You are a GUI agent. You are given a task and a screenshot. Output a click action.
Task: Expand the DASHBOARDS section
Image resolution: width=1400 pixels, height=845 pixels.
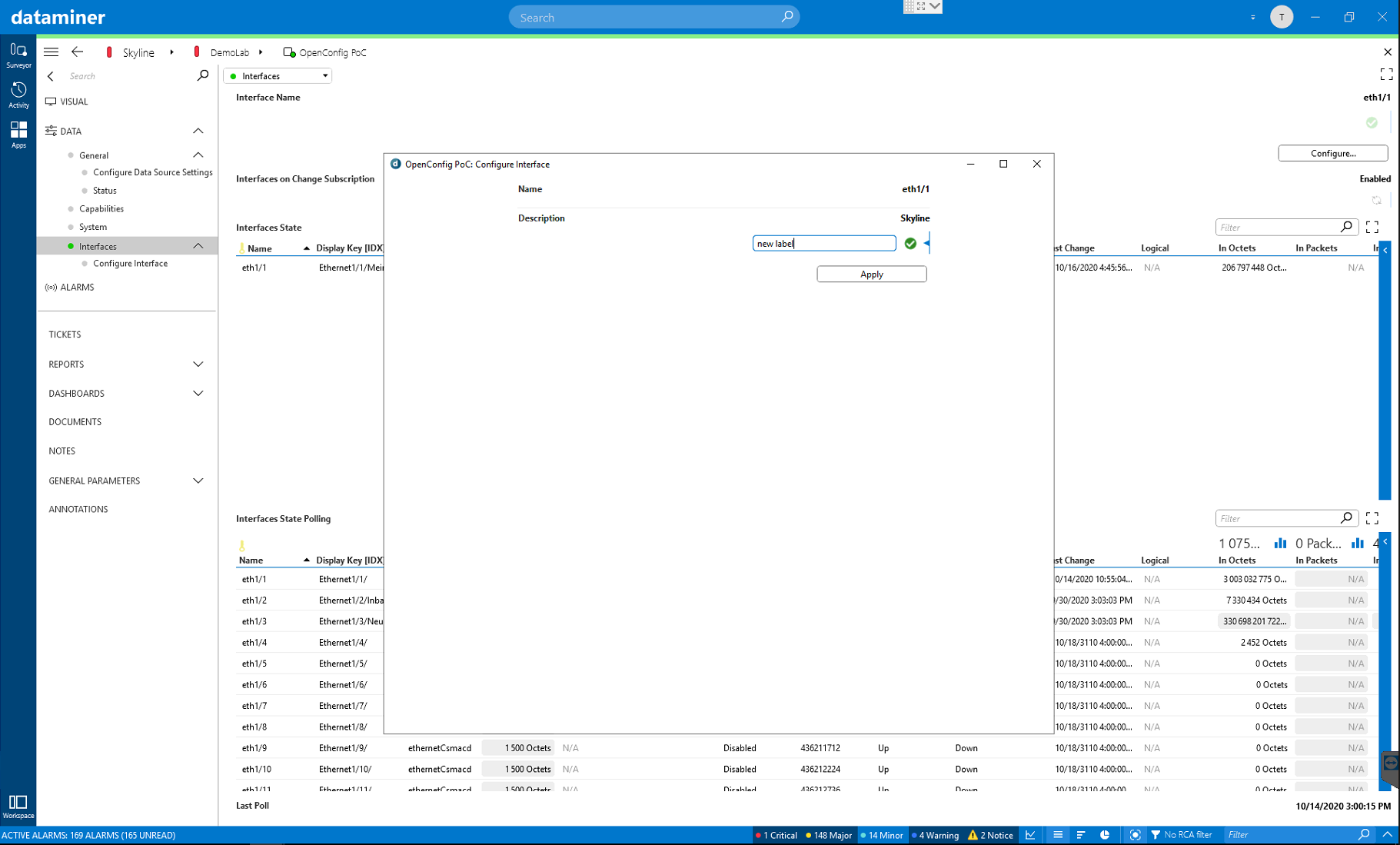(x=198, y=394)
